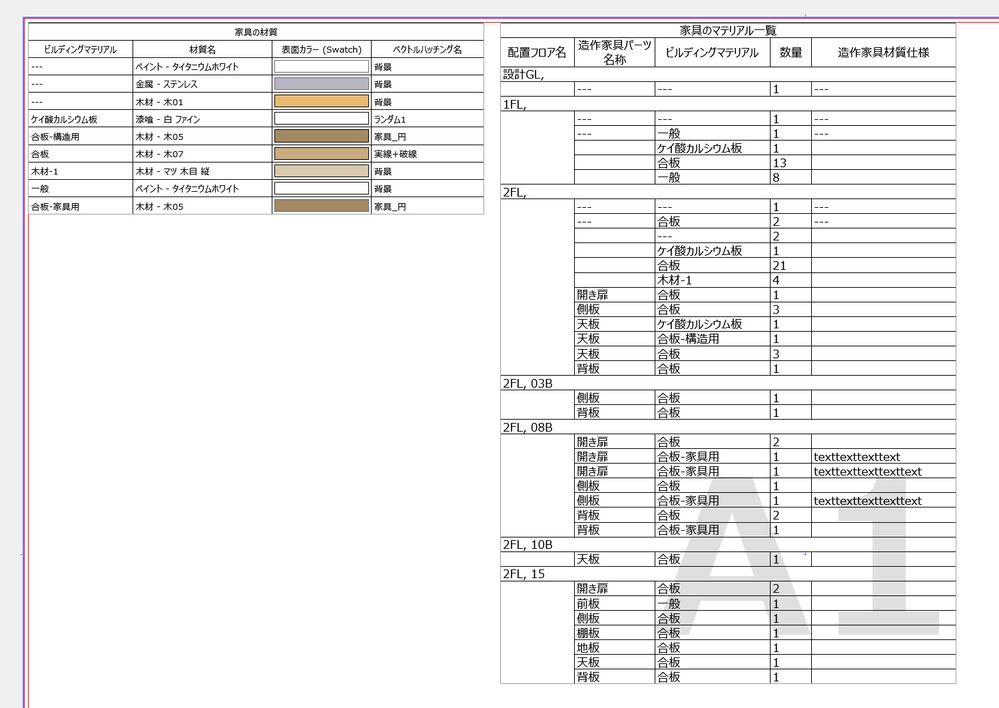
Task: Click the tan swatch for 木材 - 木07
Action: pos(321,154)
